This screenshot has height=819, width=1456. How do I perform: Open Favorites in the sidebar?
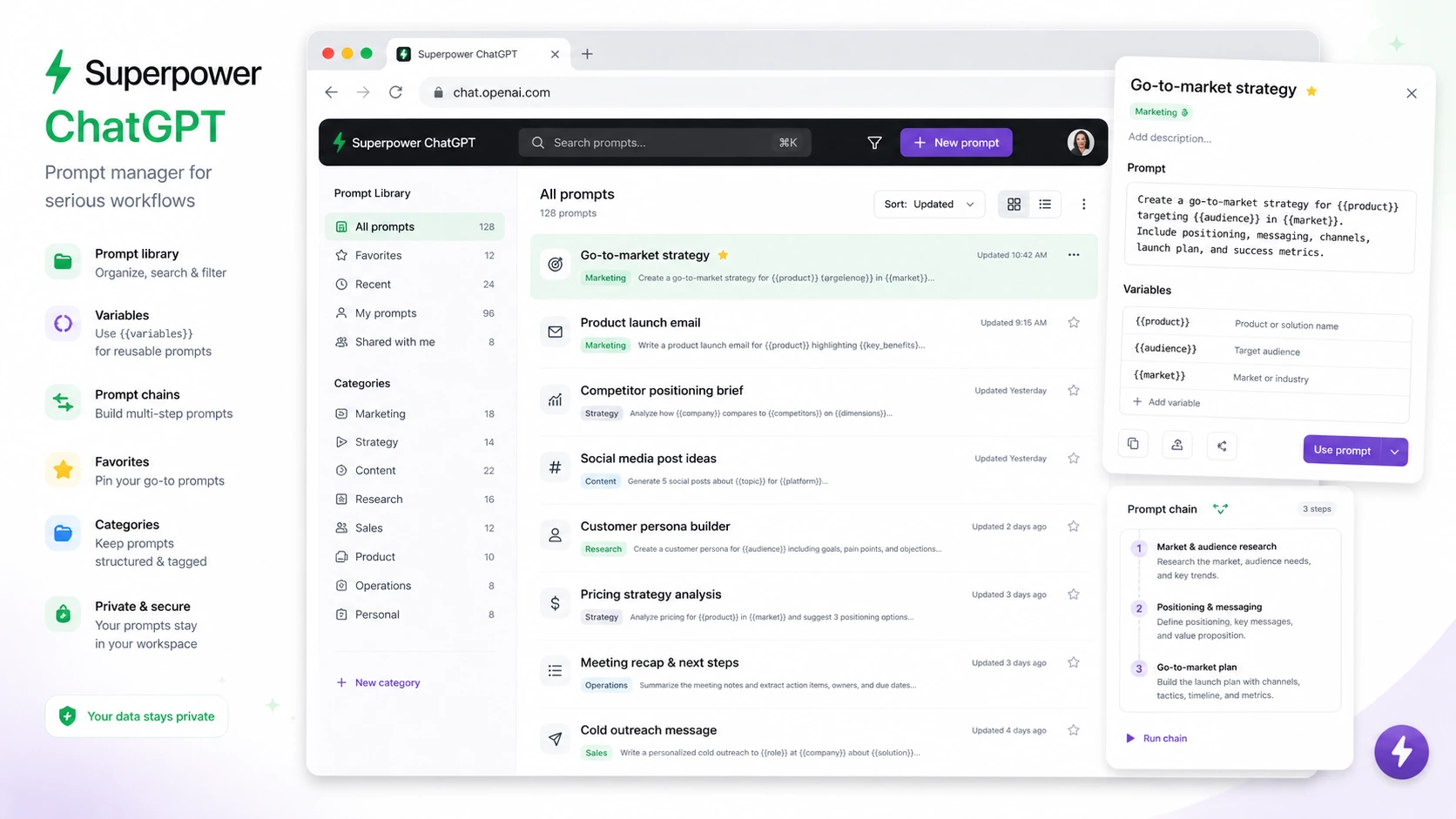pos(415,255)
